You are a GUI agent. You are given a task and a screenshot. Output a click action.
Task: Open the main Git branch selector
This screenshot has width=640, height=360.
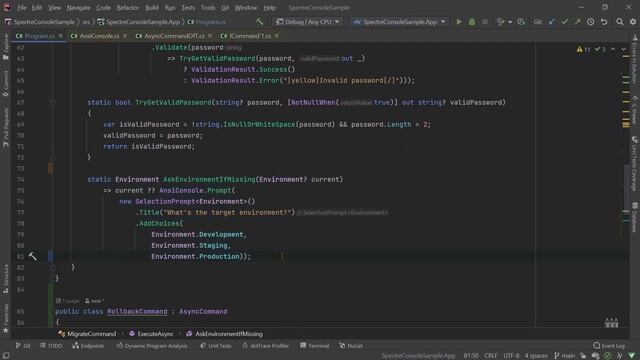[564, 356]
